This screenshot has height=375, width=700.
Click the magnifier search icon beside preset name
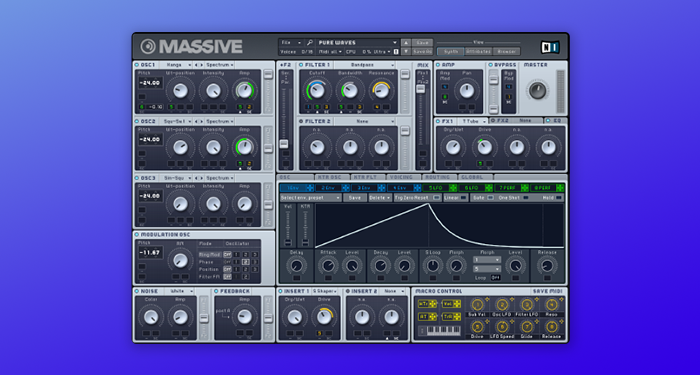[x=310, y=43]
